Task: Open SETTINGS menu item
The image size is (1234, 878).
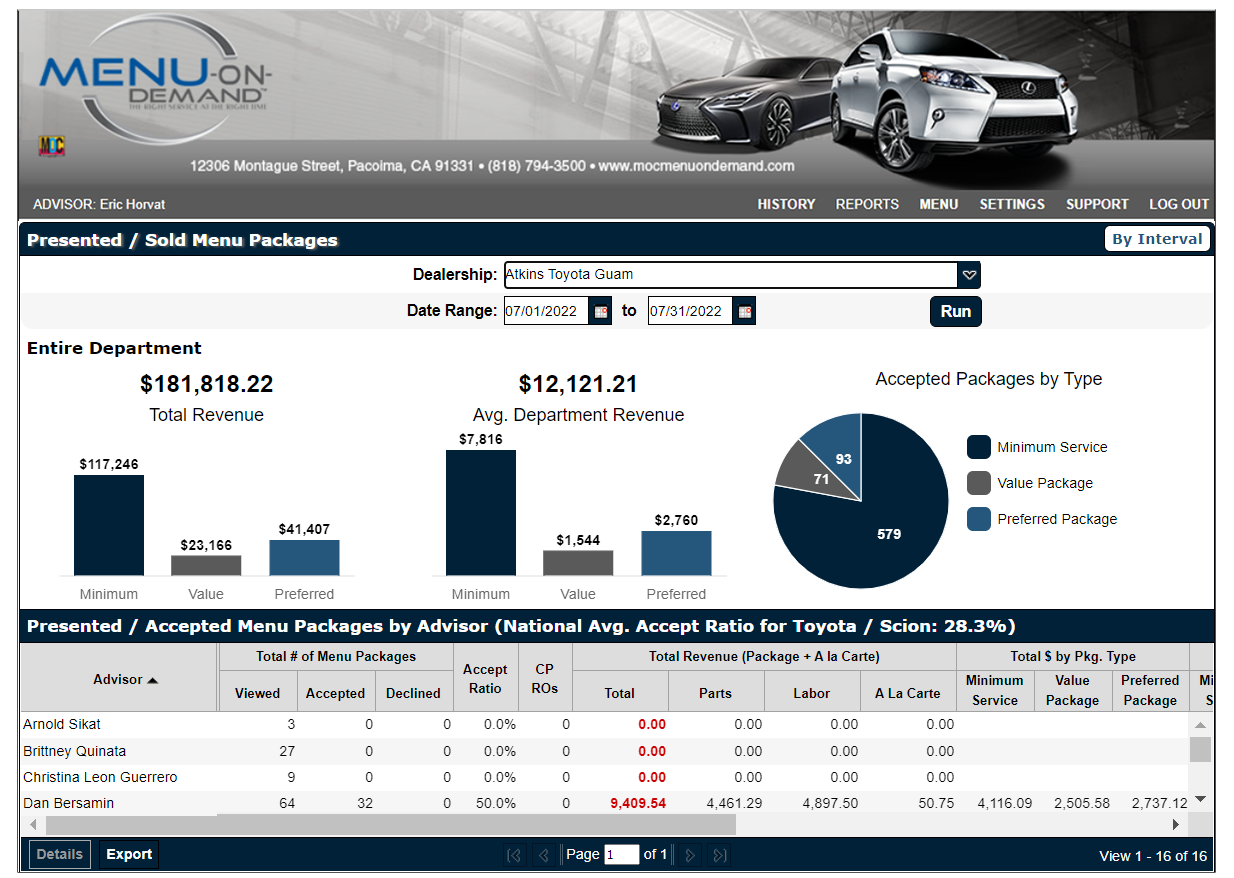Action: tap(1012, 204)
